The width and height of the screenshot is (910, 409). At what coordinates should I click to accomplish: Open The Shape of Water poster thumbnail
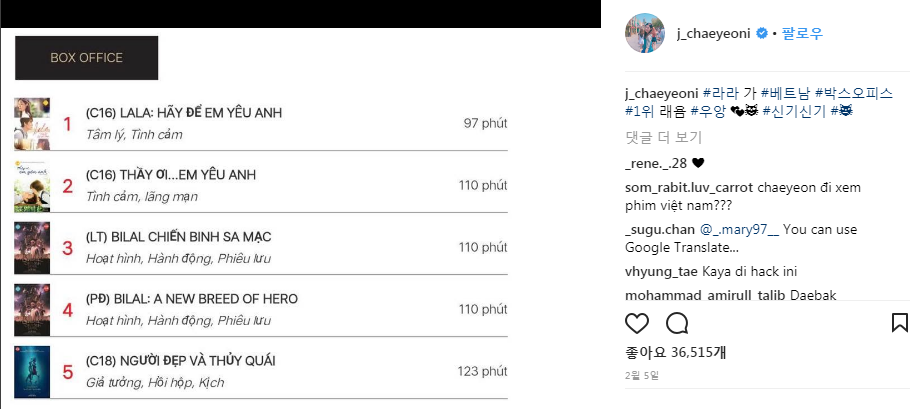tap(32, 372)
